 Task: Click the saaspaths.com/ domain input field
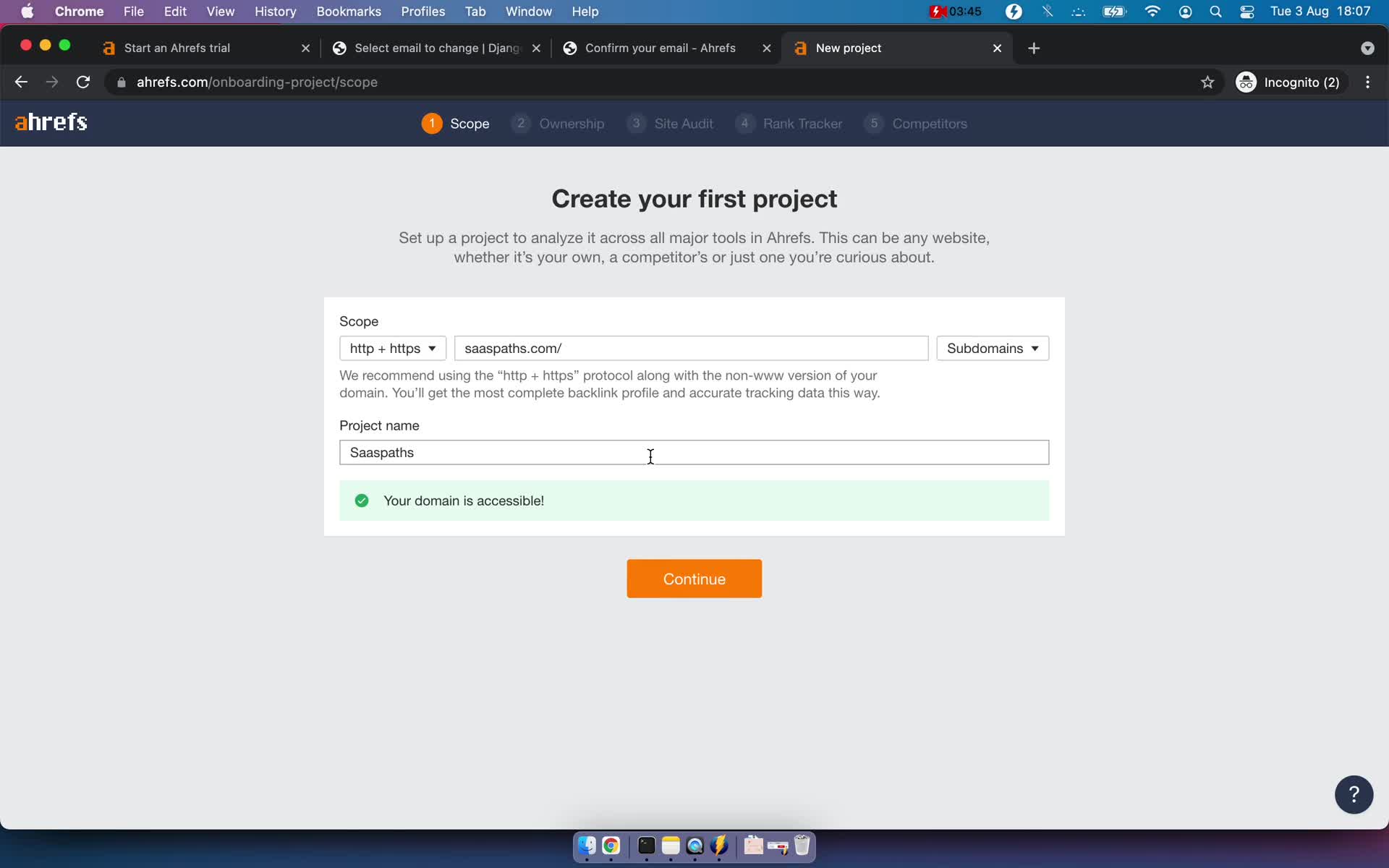(x=691, y=348)
